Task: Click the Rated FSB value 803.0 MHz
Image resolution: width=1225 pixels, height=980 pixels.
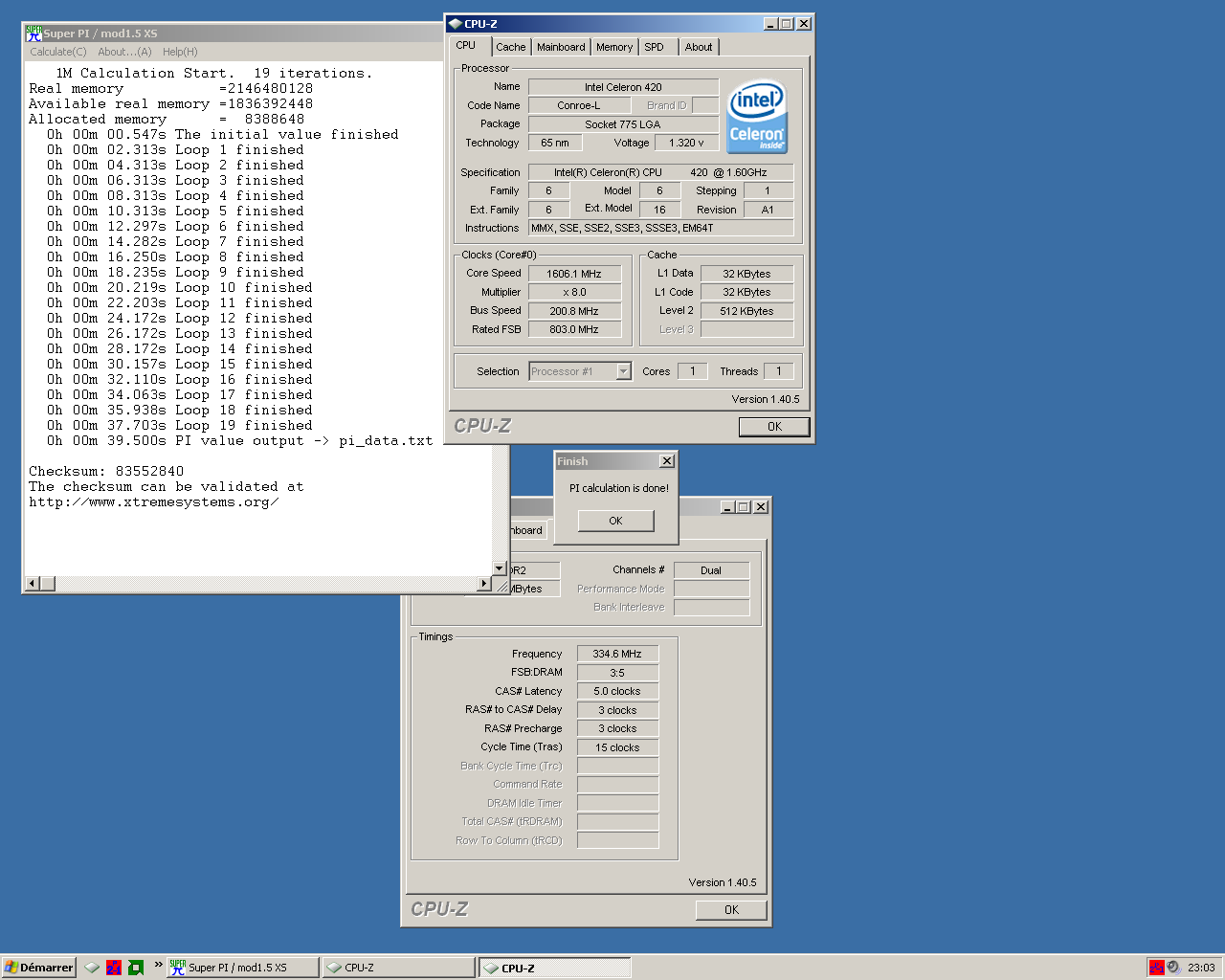Action: click(574, 329)
